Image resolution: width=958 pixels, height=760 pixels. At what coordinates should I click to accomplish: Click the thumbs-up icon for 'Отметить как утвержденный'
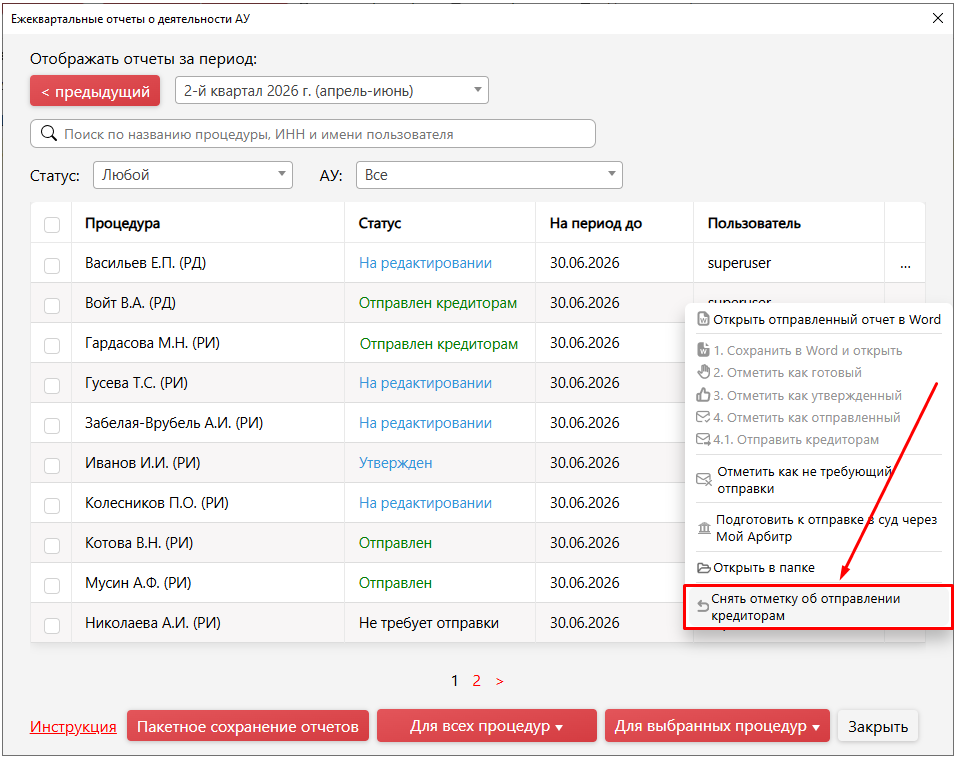pos(703,395)
